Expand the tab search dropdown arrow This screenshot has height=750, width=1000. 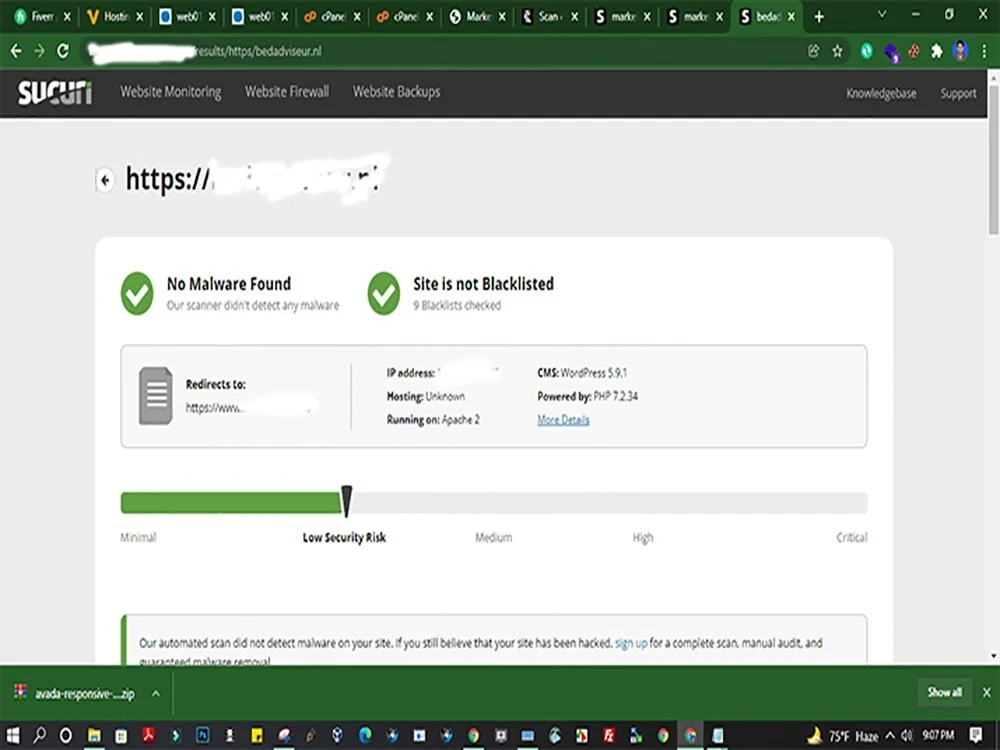click(882, 14)
